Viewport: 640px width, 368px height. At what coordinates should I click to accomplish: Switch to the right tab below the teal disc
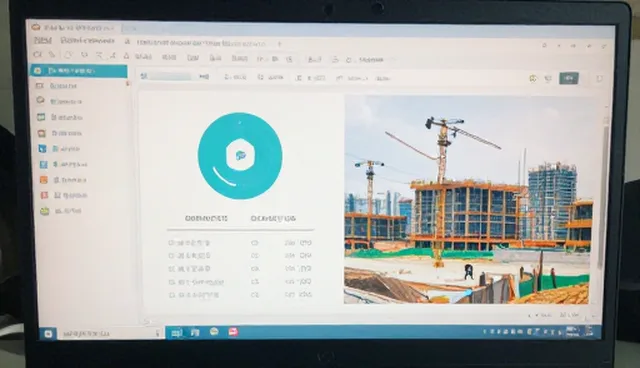tap(273, 218)
